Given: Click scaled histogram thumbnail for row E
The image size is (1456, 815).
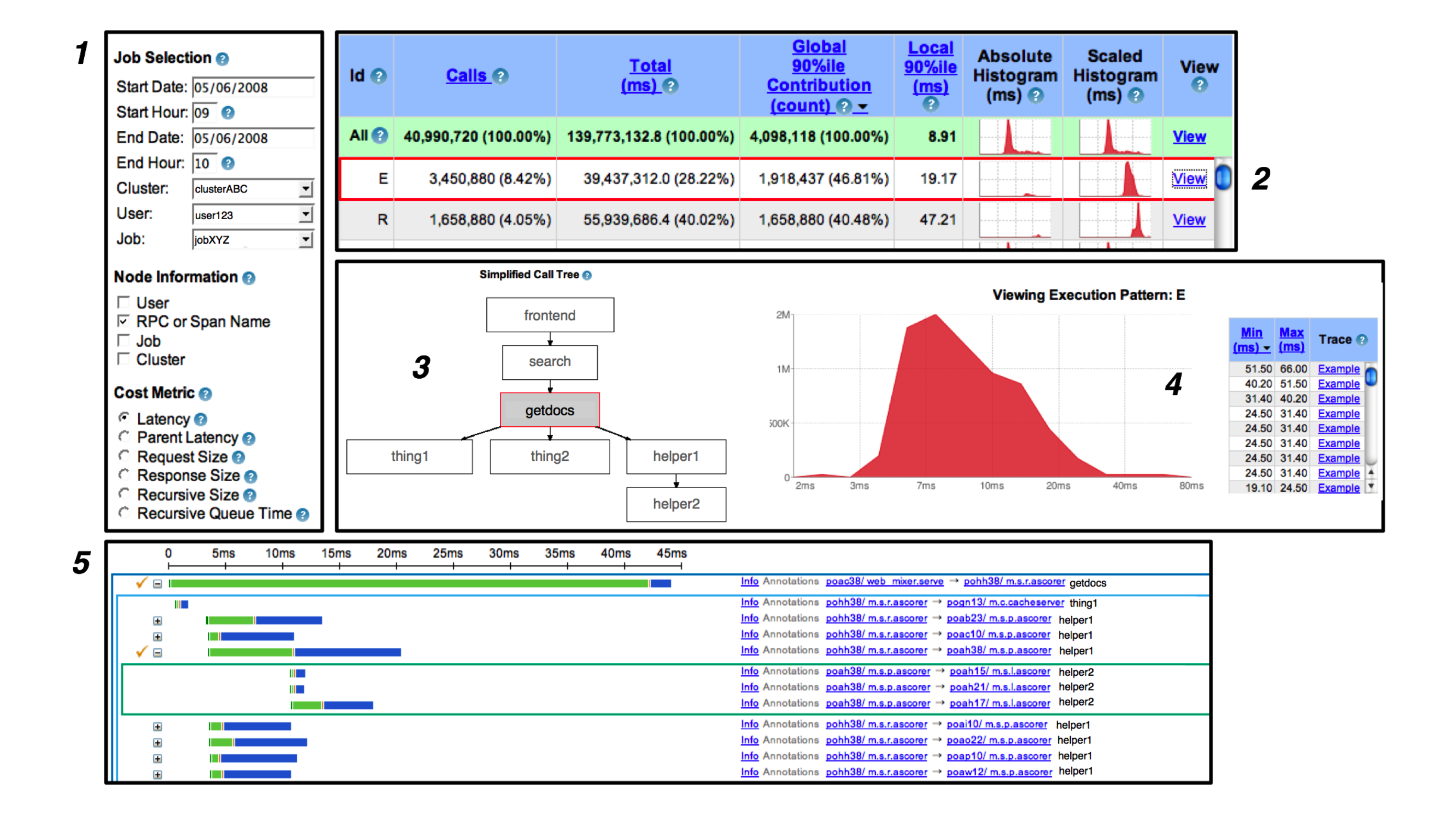Looking at the screenshot, I should (1115, 179).
